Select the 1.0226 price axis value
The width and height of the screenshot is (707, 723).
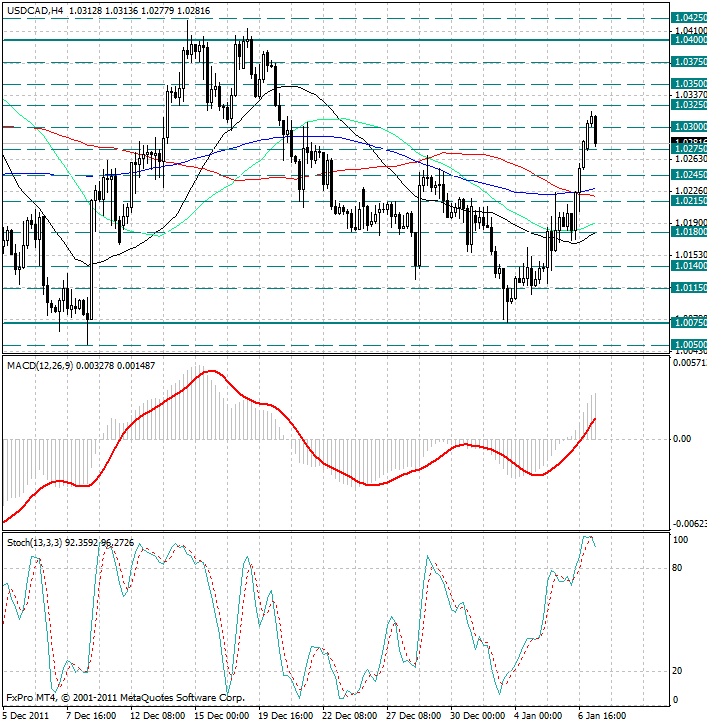tap(690, 190)
